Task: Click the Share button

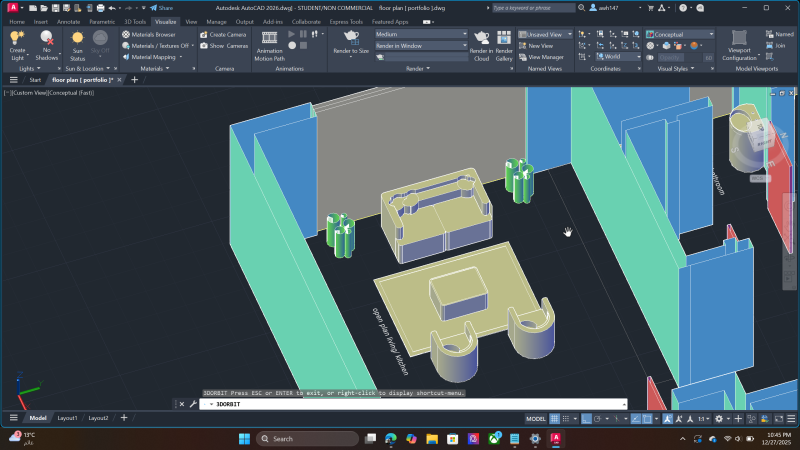Action: click(x=160, y=7)
